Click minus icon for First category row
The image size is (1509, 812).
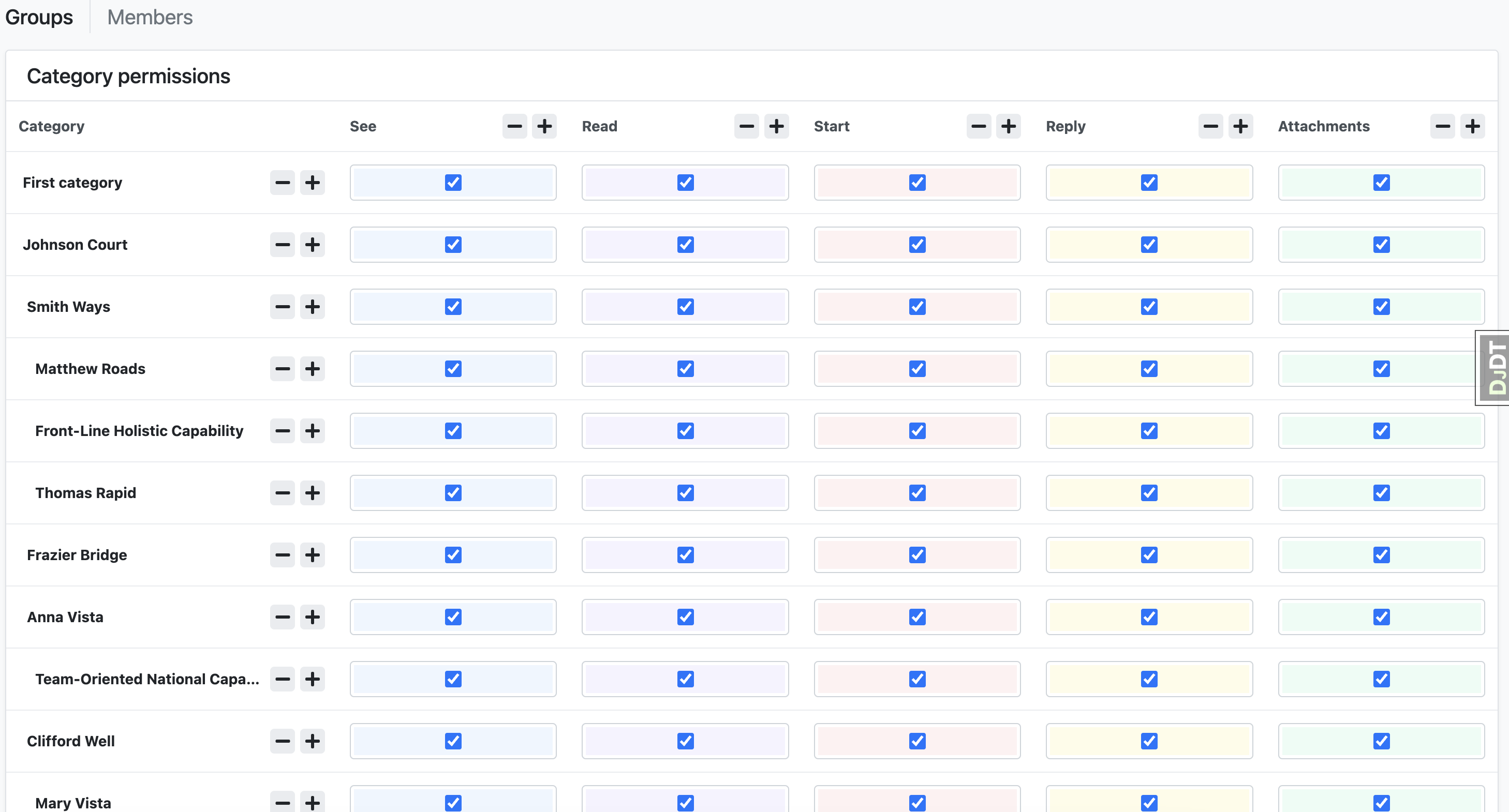283,183
